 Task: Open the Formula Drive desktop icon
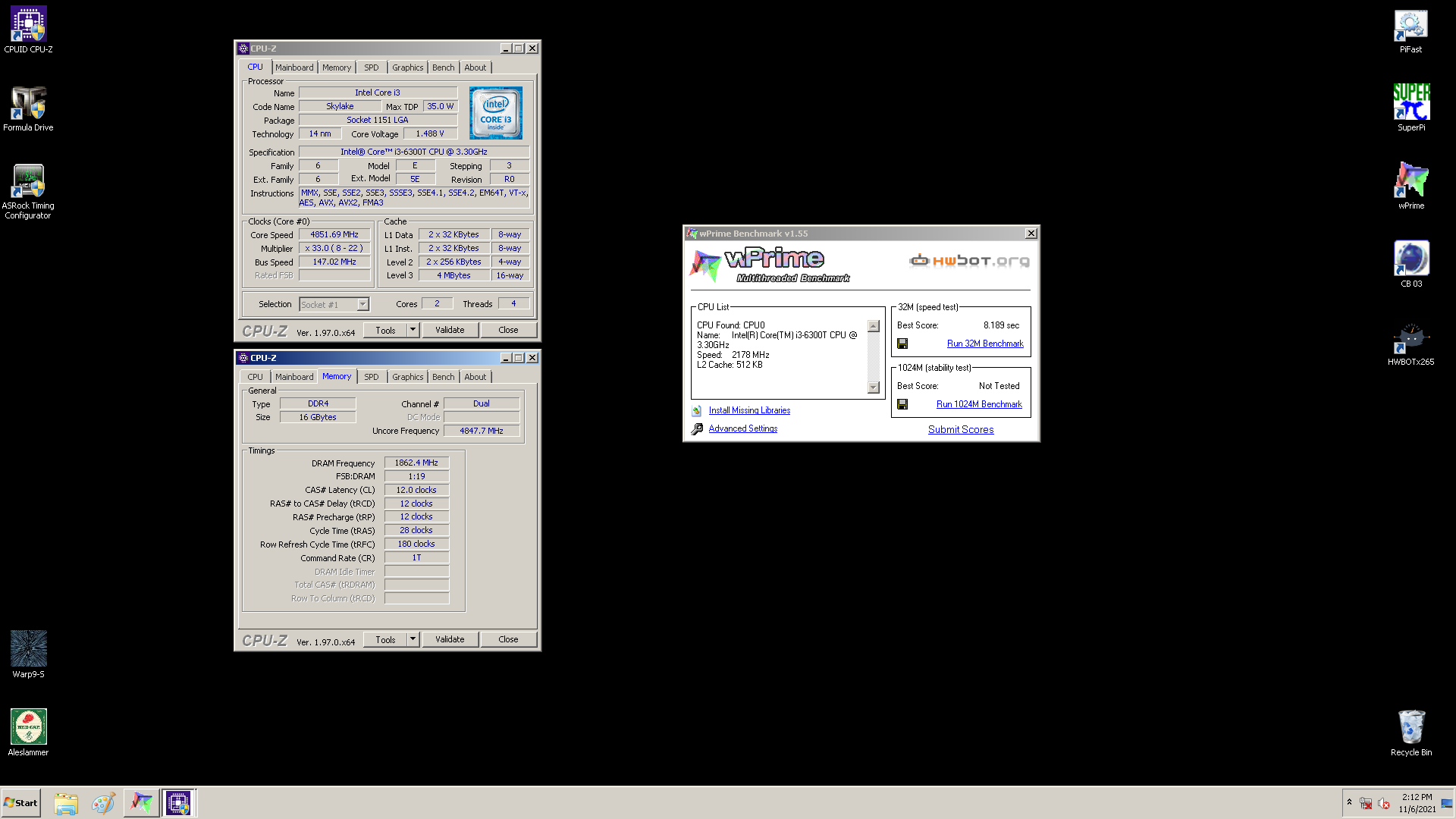[x=28, y=108]
